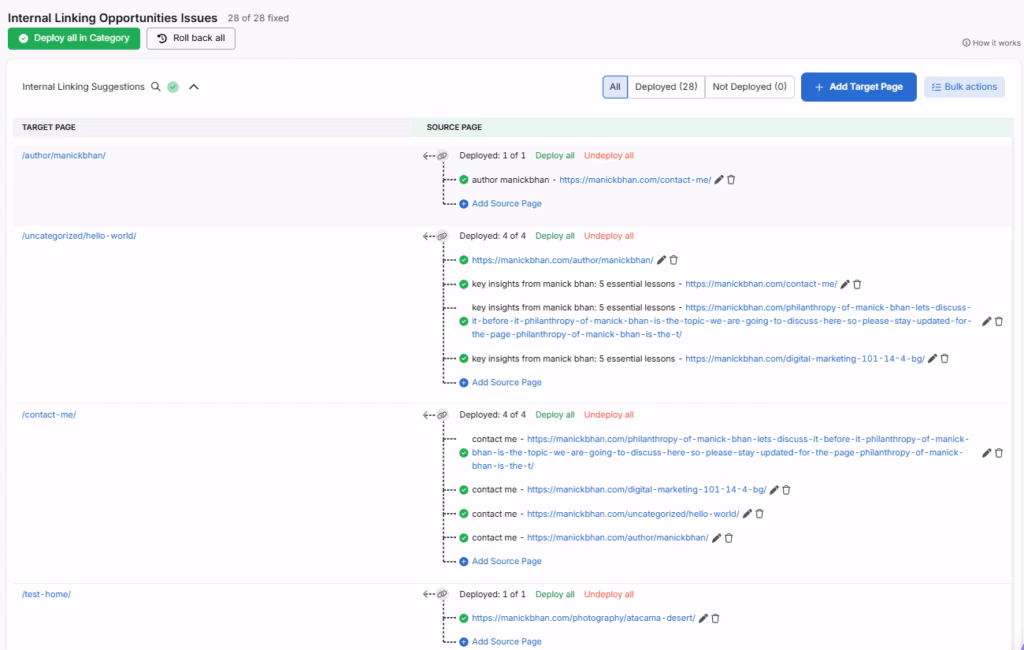The height and width of the screenshot is (650, 1024).
Task: Add a source page under /test-home
Action: 505,641
